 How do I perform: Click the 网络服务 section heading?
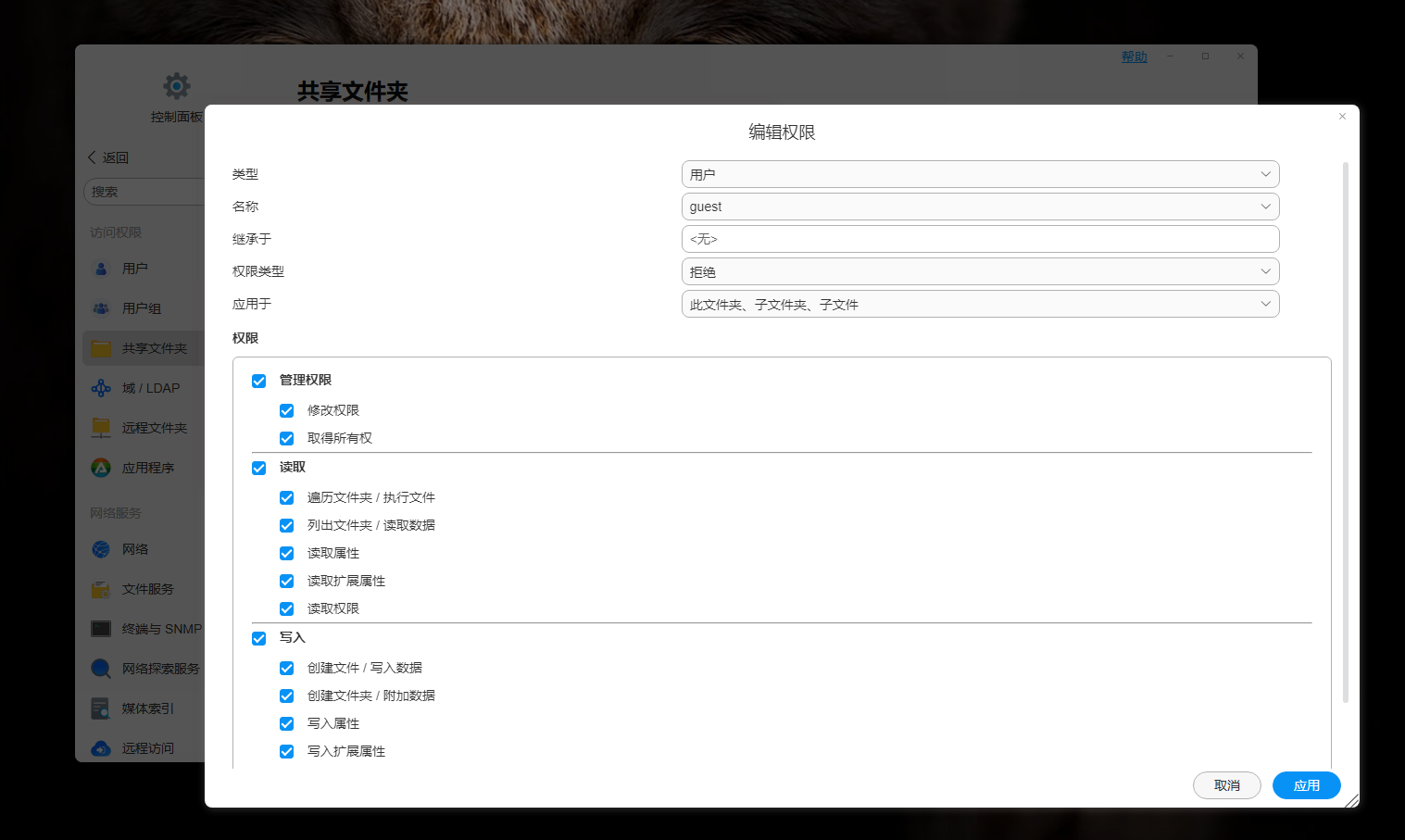click(115, 513)
